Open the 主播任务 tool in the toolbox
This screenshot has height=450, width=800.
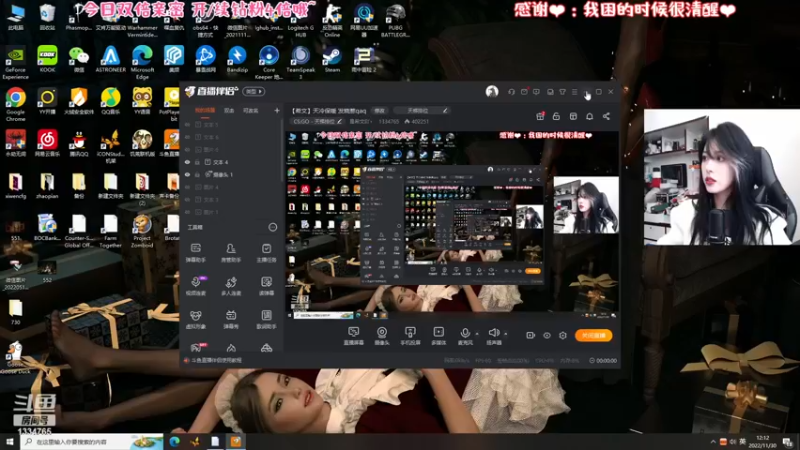tap(266, 253)
